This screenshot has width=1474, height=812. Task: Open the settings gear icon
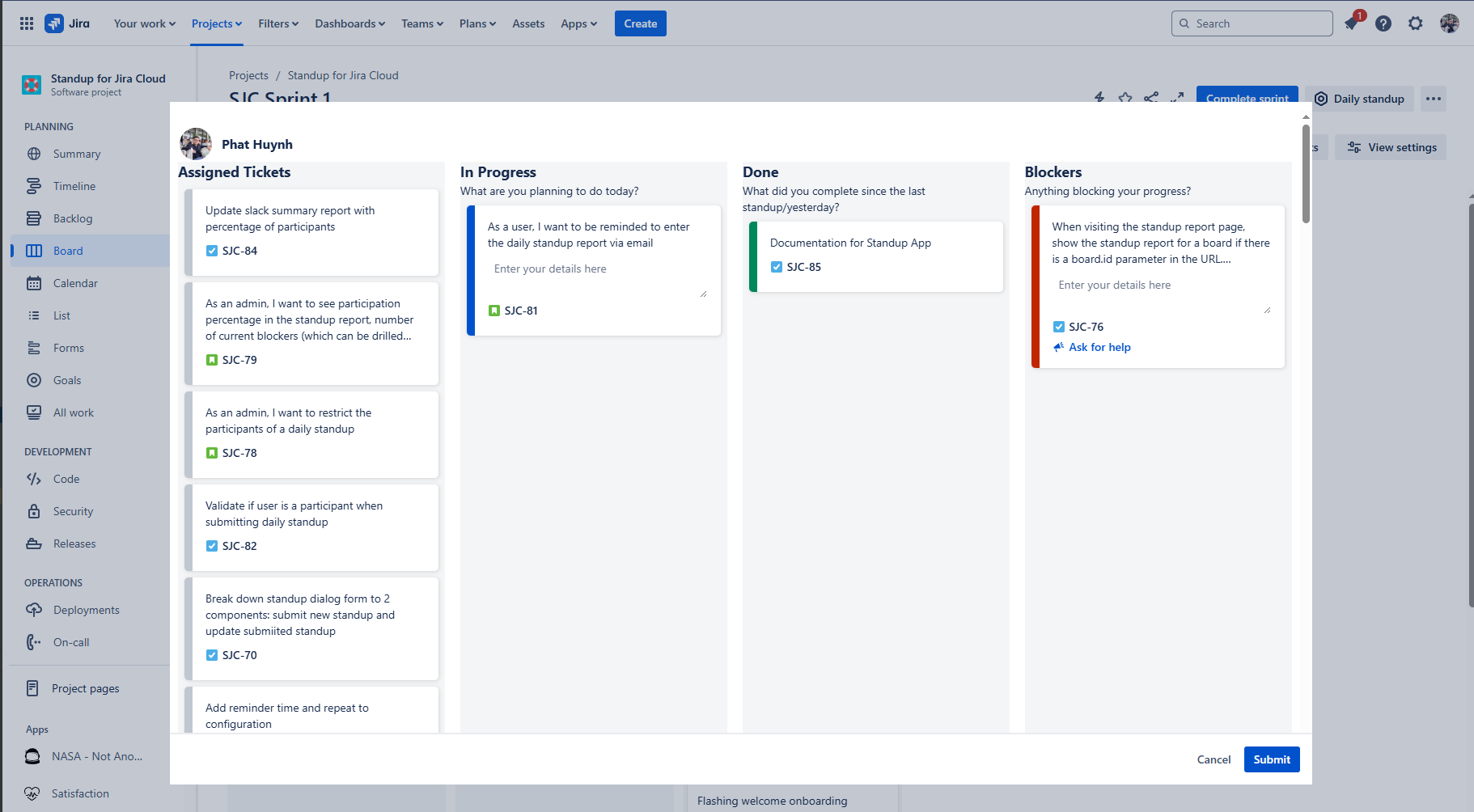click(1415, 23)
